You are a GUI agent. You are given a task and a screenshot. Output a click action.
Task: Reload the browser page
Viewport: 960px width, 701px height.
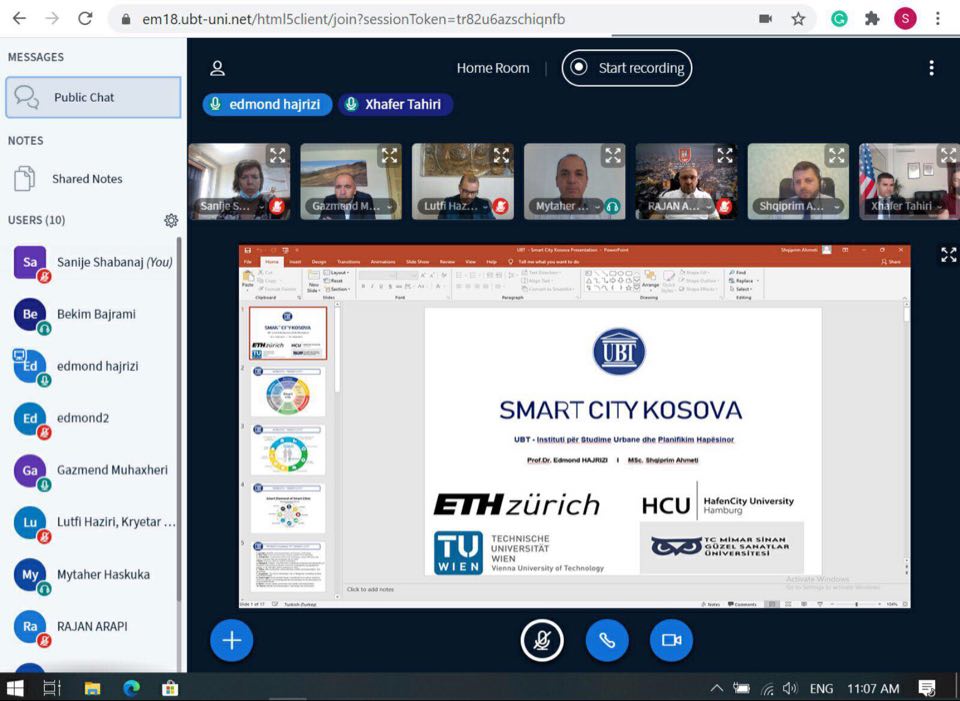click(x=85, y=19)
